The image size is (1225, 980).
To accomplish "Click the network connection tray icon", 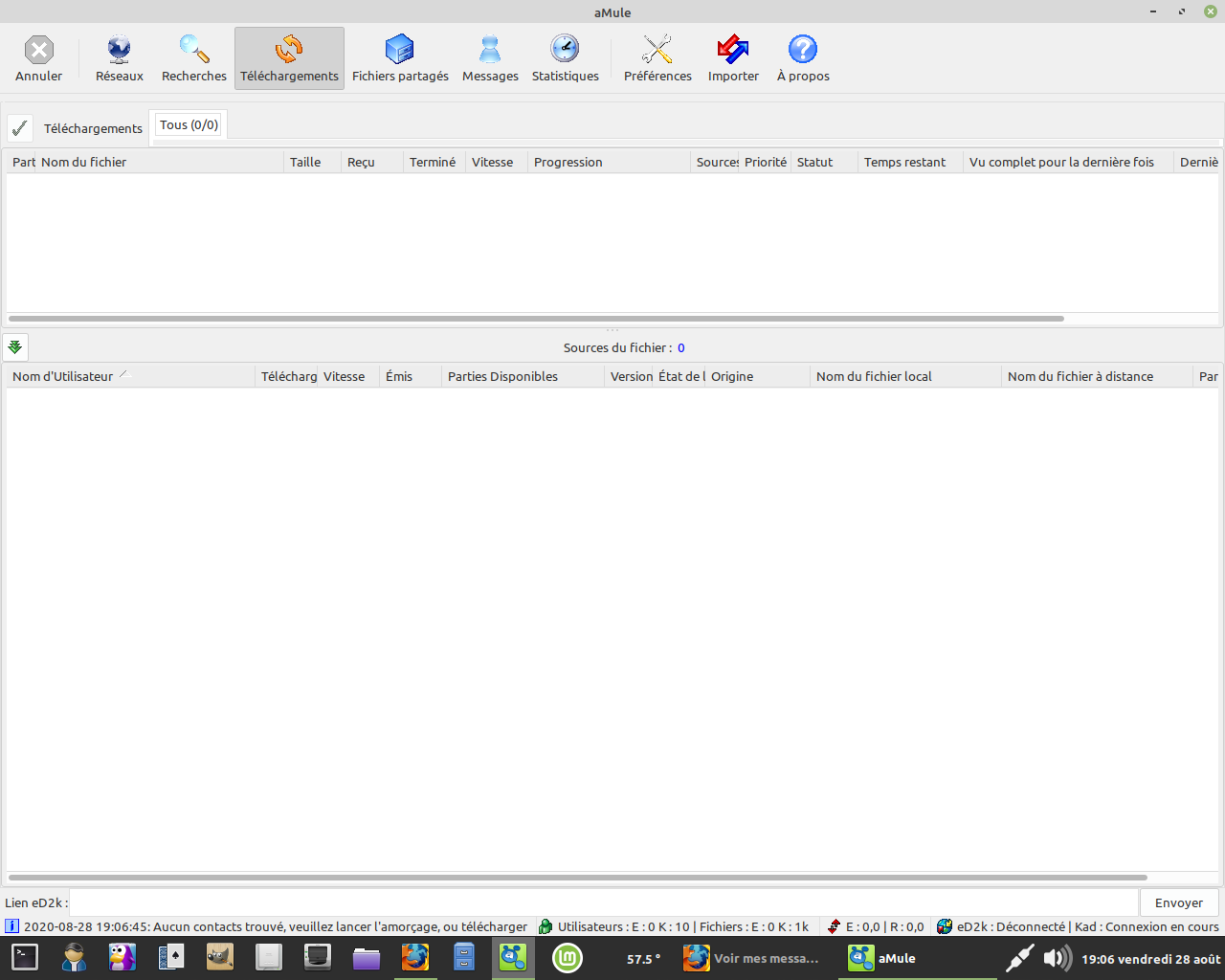I will (1019, 958).
